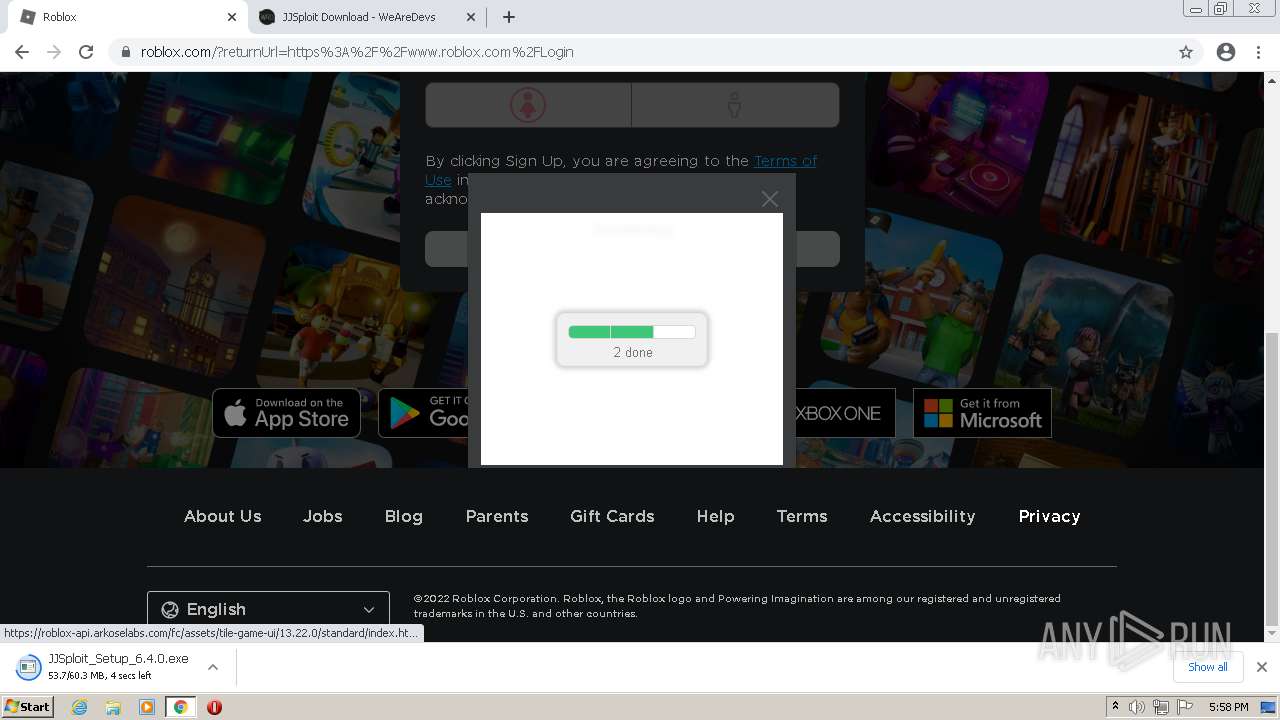Open the Blog footer link

[404, 516]
